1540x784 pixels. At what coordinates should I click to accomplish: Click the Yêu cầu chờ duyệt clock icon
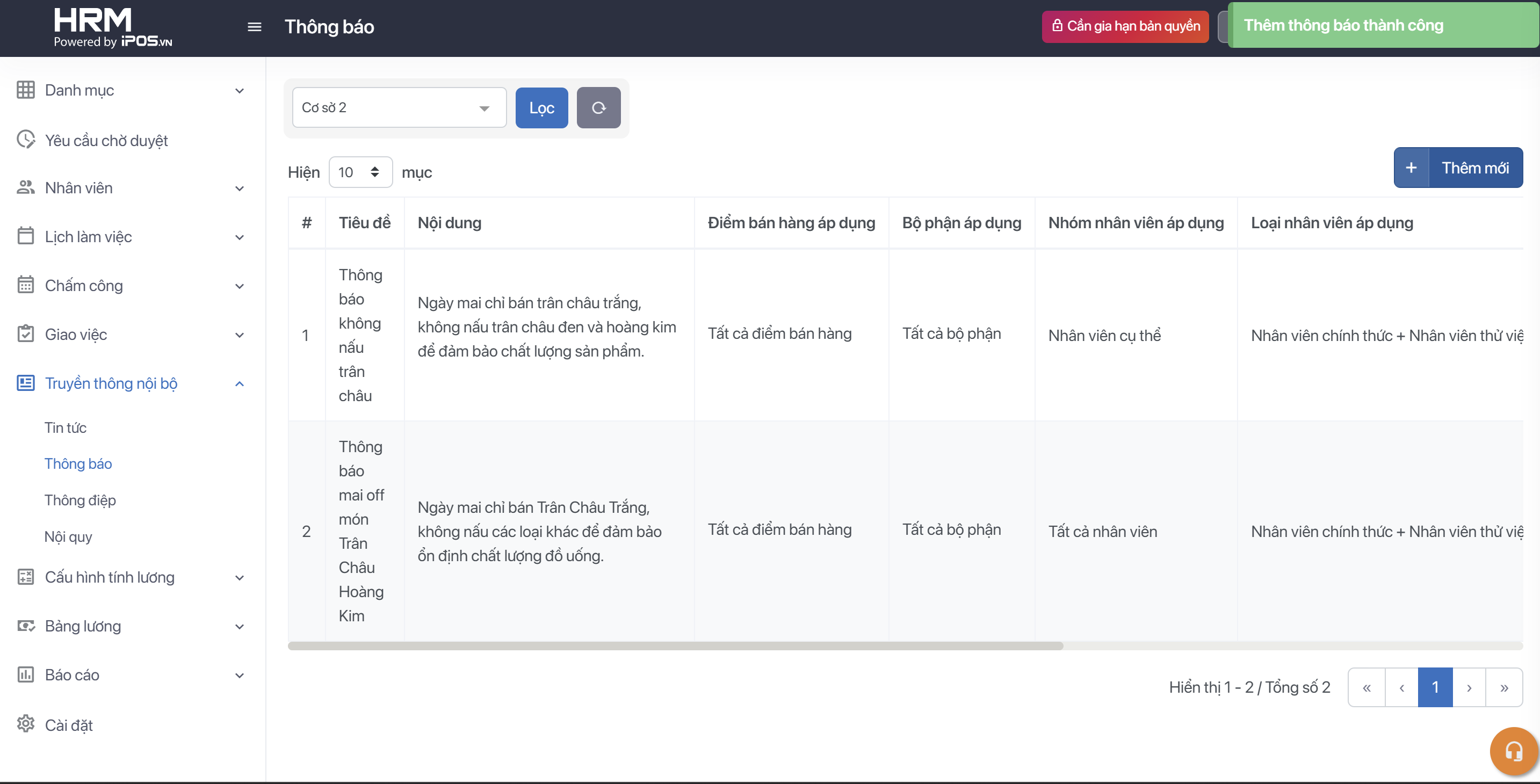click(x=26, y=140)
